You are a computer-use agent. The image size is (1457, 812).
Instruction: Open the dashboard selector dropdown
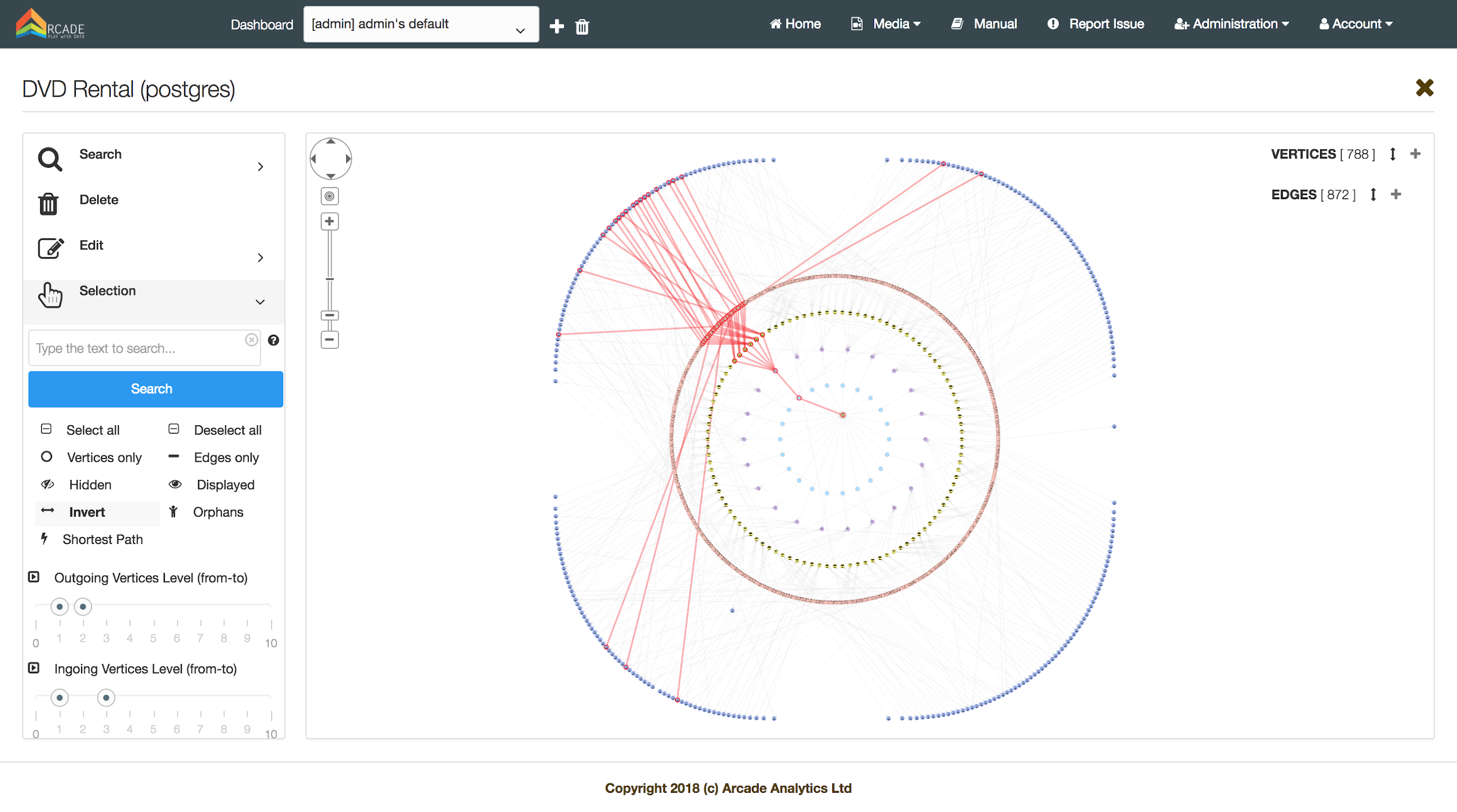click(x=421, y=24)
